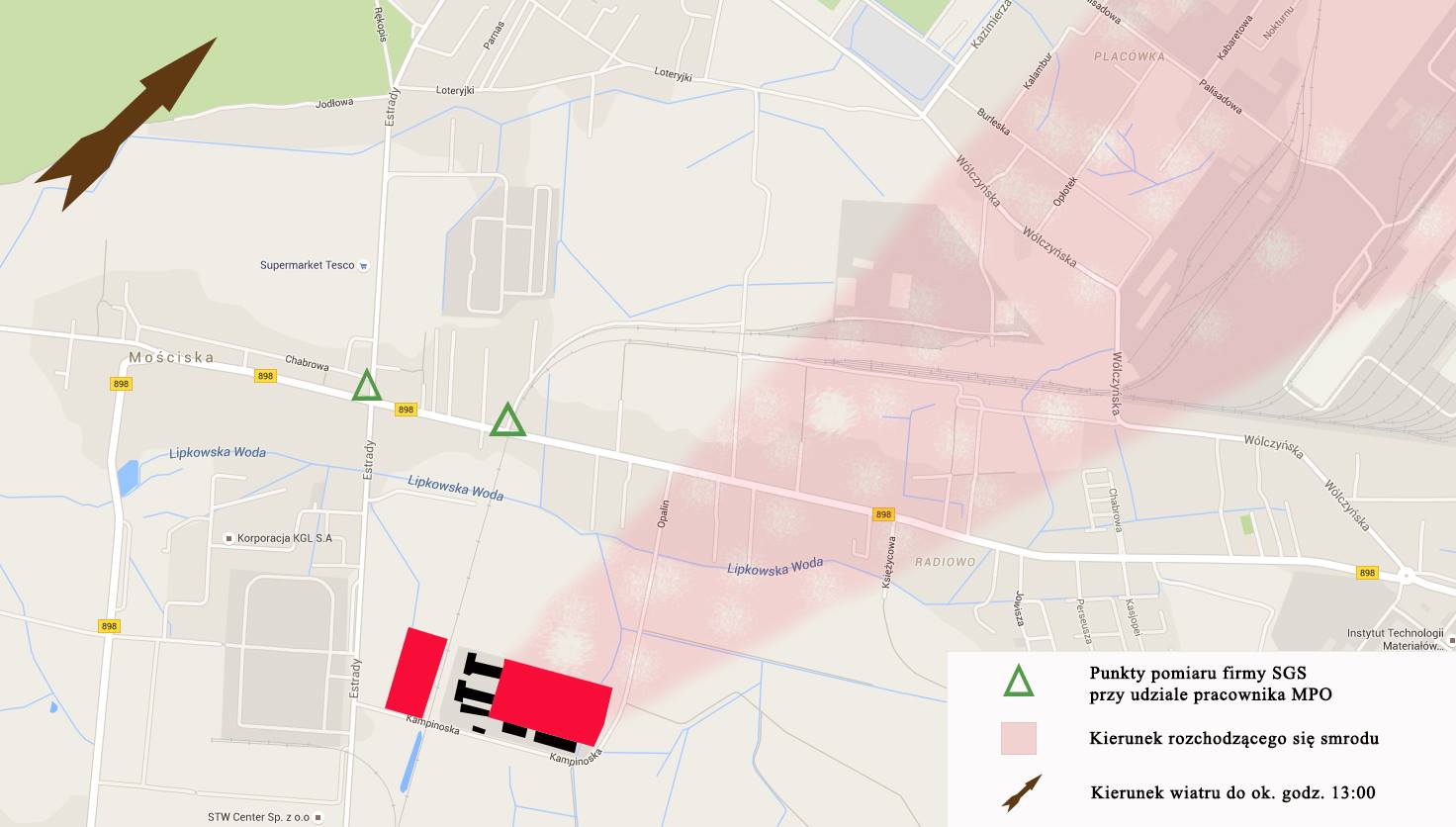The image size is (1456, 827).
Task: Click the smaller red rectangle near Kampinoska
Action: point(416,671)
